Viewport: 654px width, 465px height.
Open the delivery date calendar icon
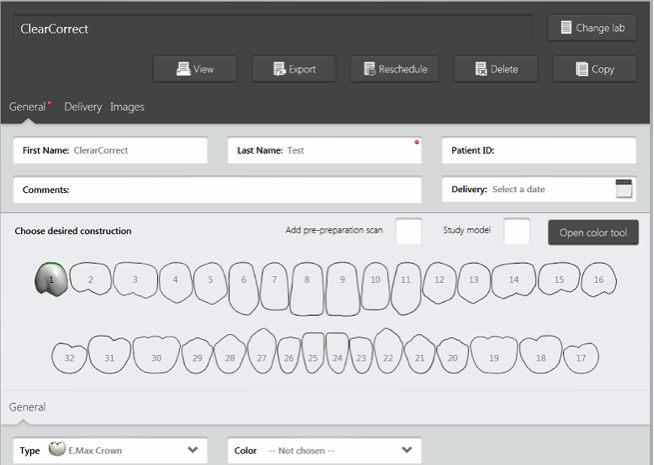pyautogui.click(x=624, y=189)
